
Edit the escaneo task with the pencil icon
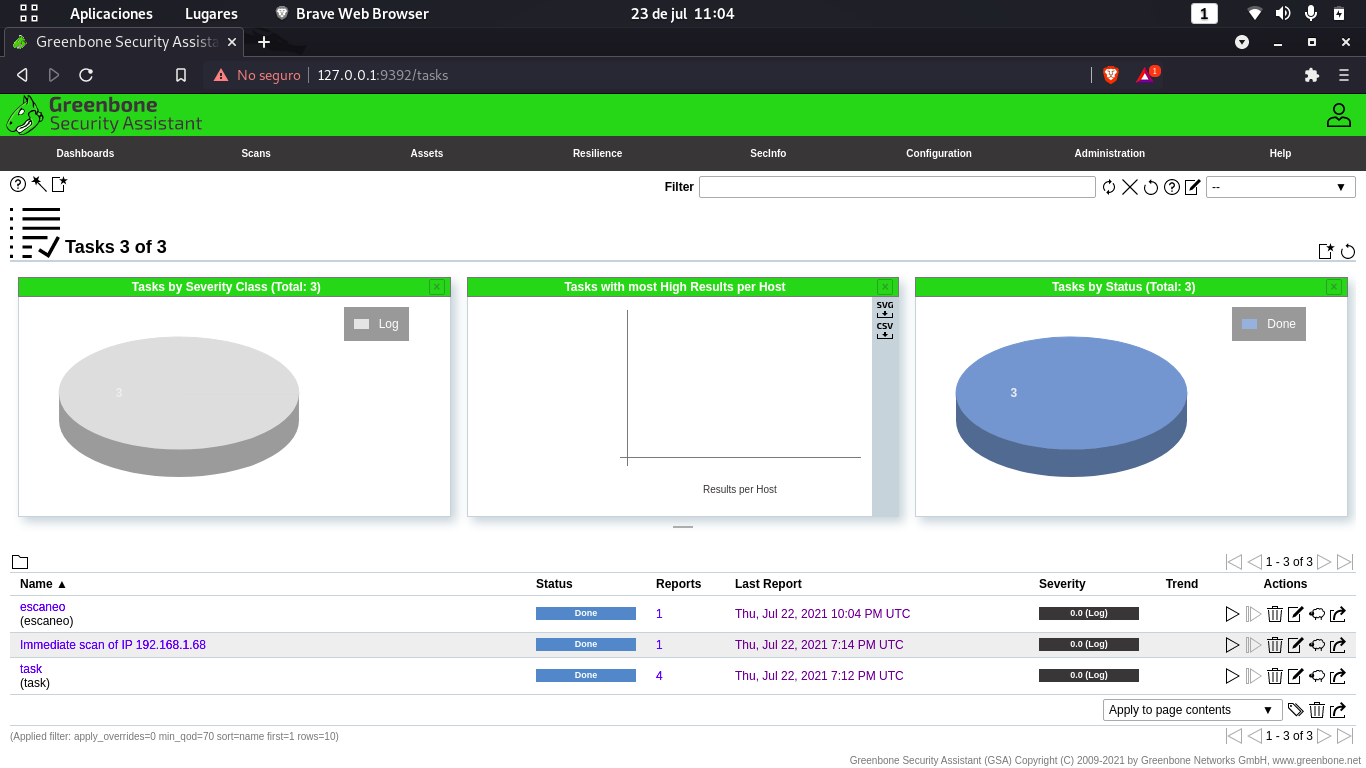(1296, 614)
